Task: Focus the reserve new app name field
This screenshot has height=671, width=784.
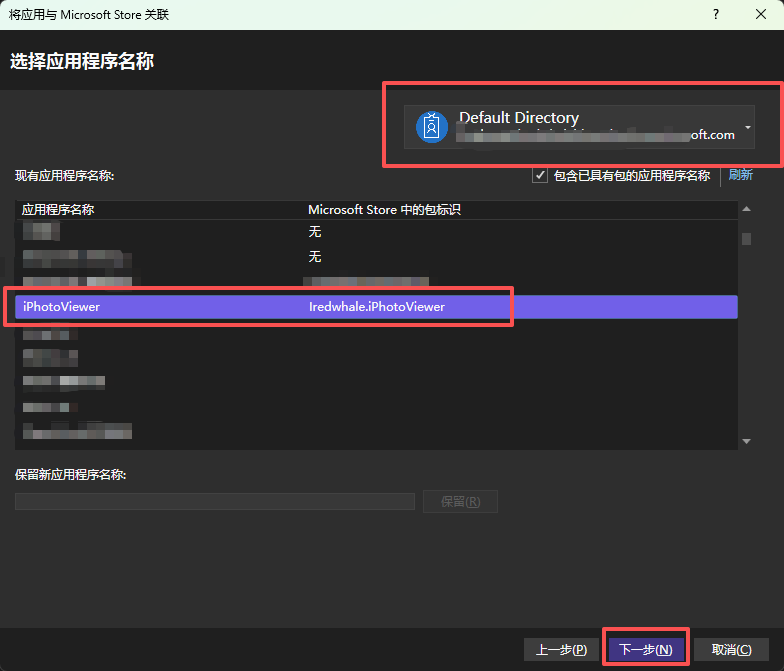Action: click(215, 502)
